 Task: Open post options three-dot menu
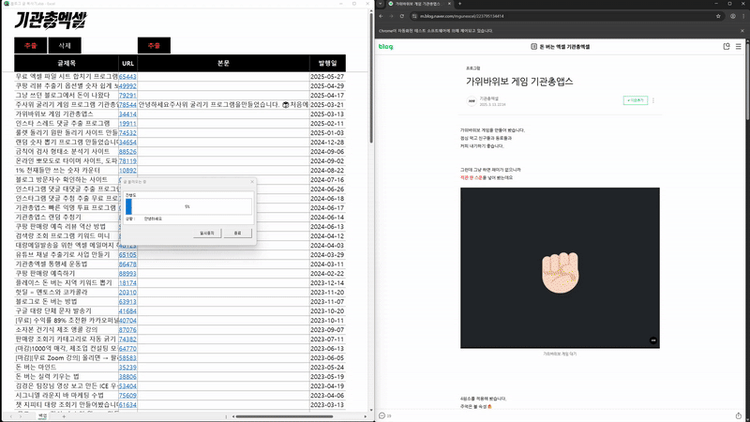(653, 100)
